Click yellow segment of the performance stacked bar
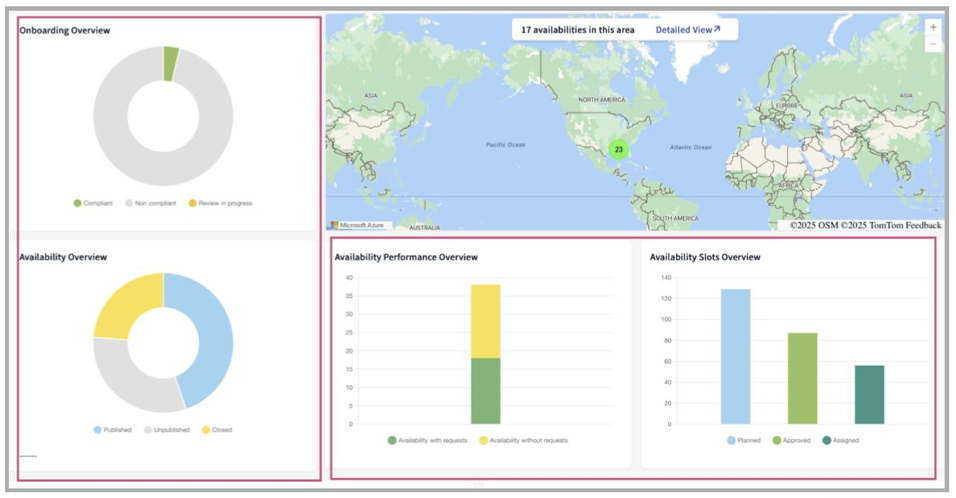 click(485, 321)
